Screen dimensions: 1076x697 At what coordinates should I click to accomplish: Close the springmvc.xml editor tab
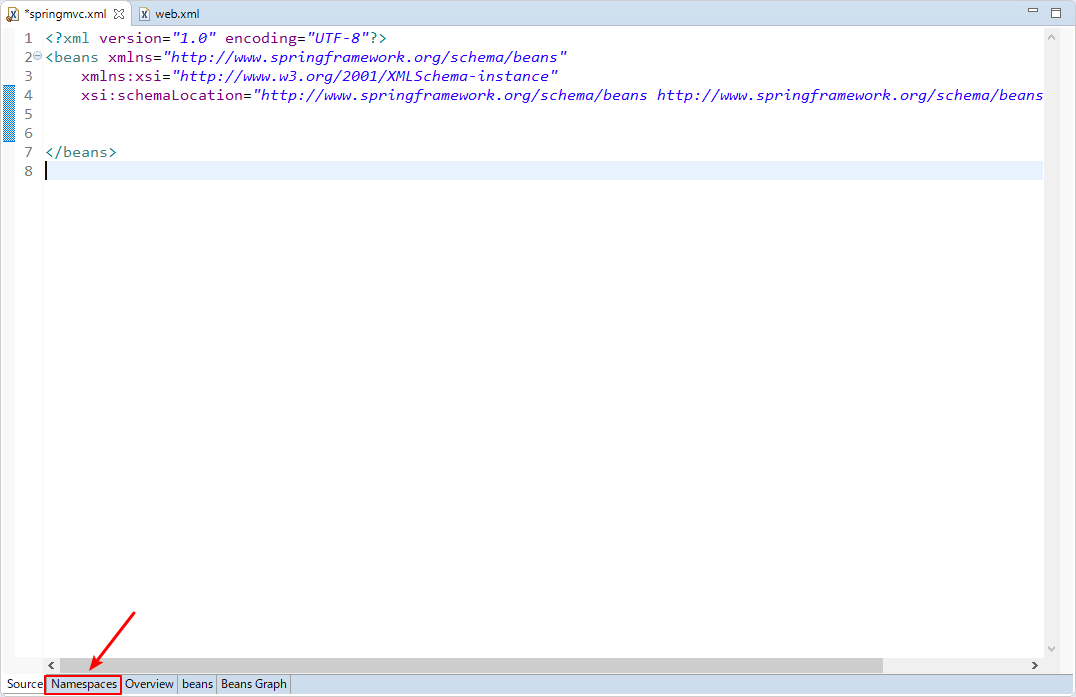[x=119, y=14]
